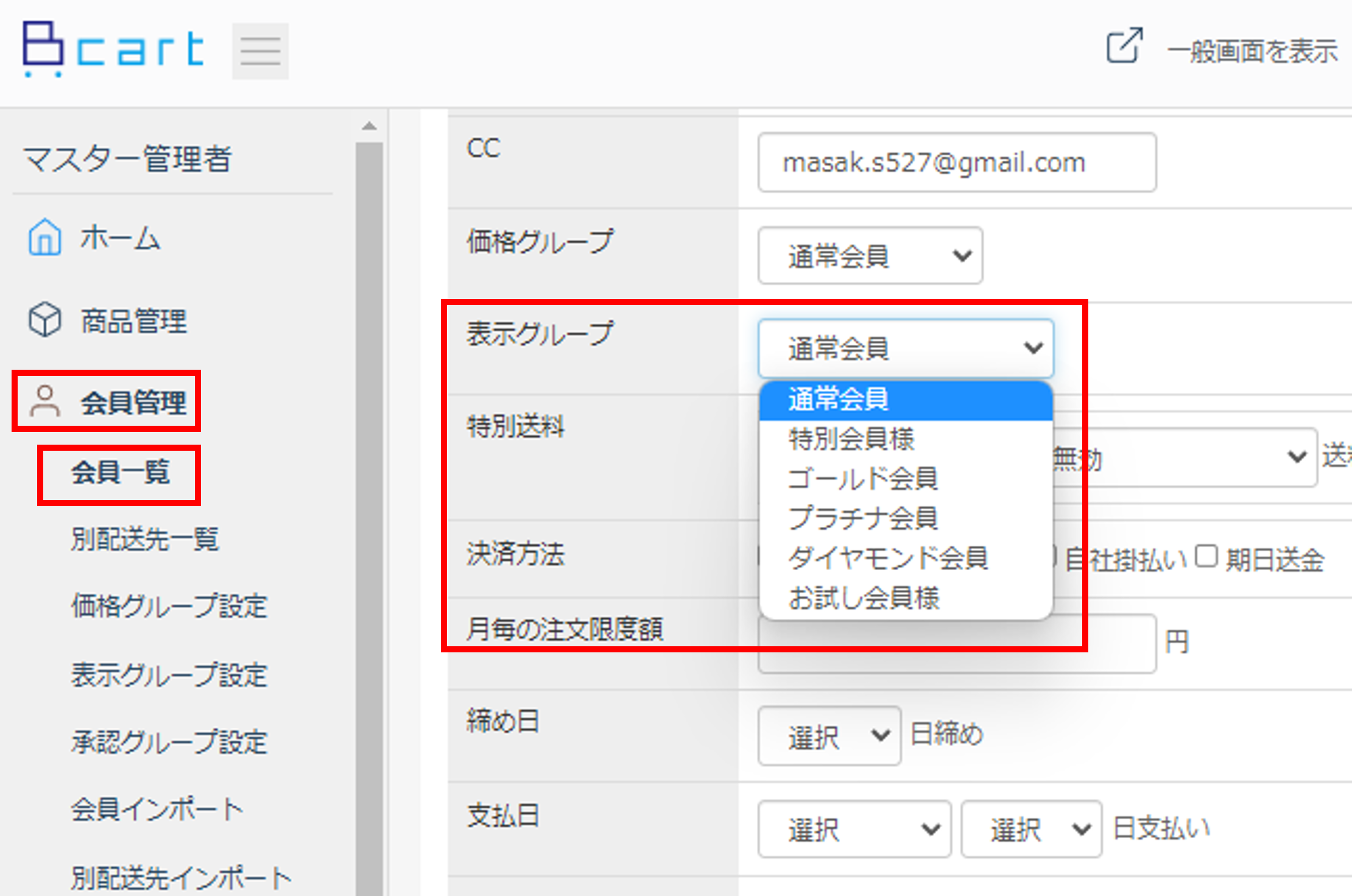Open the 価格グループ dropdown

pyautogui.click(x=870, y=255)
